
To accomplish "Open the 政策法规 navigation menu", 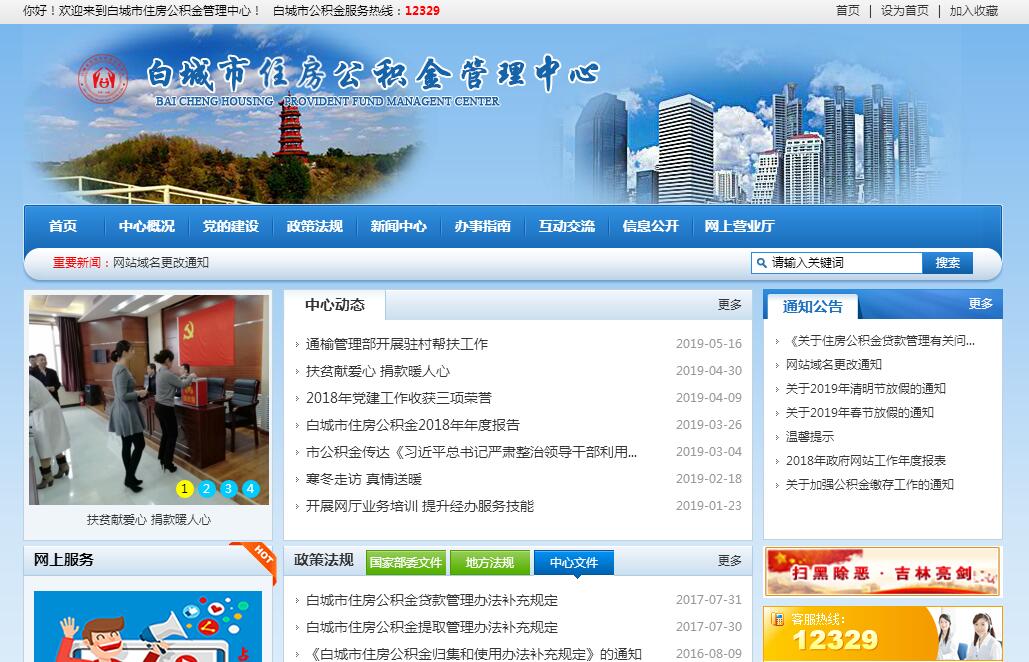I will (x=314, y=226).
